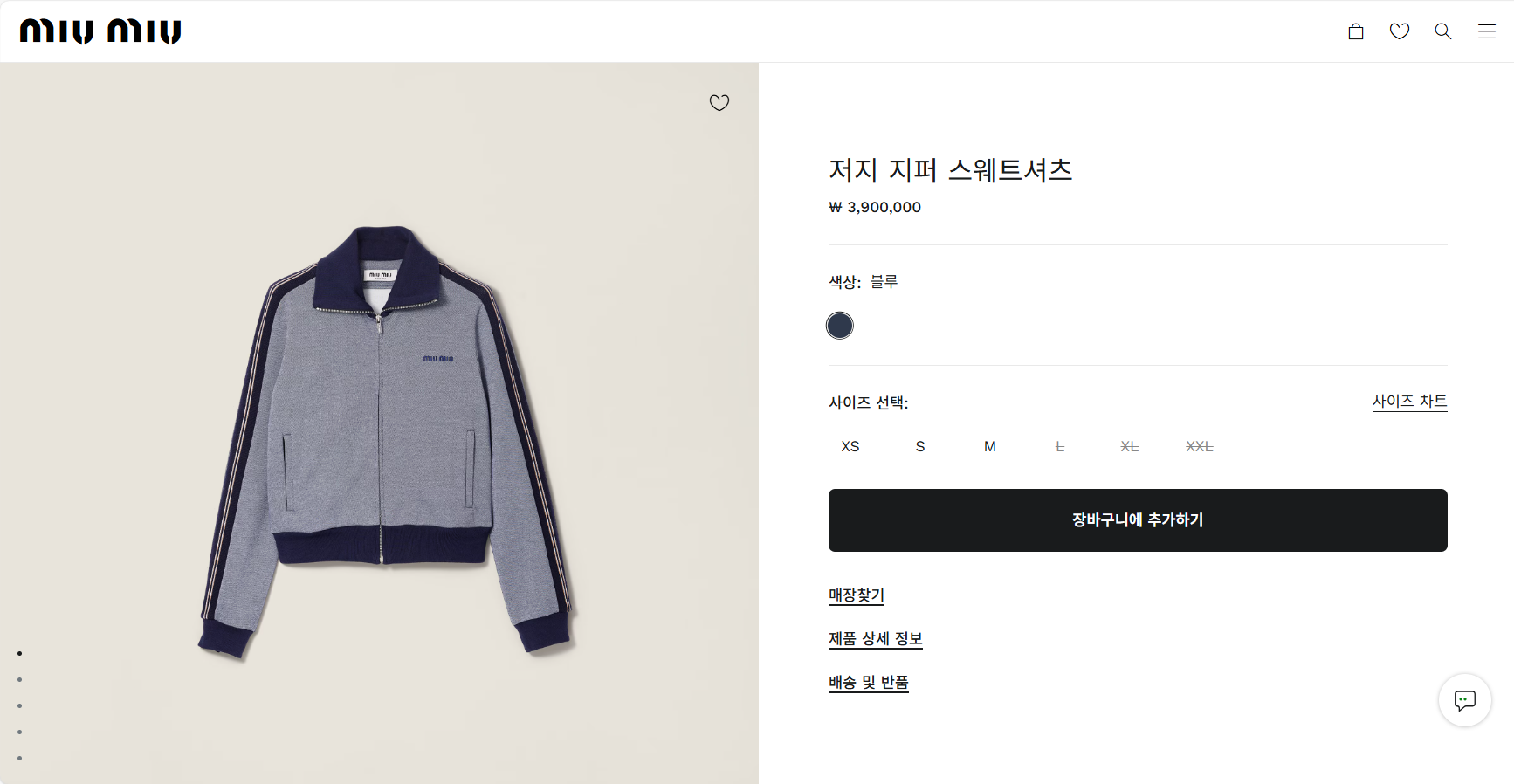Select size XS

tap(850, 446)
